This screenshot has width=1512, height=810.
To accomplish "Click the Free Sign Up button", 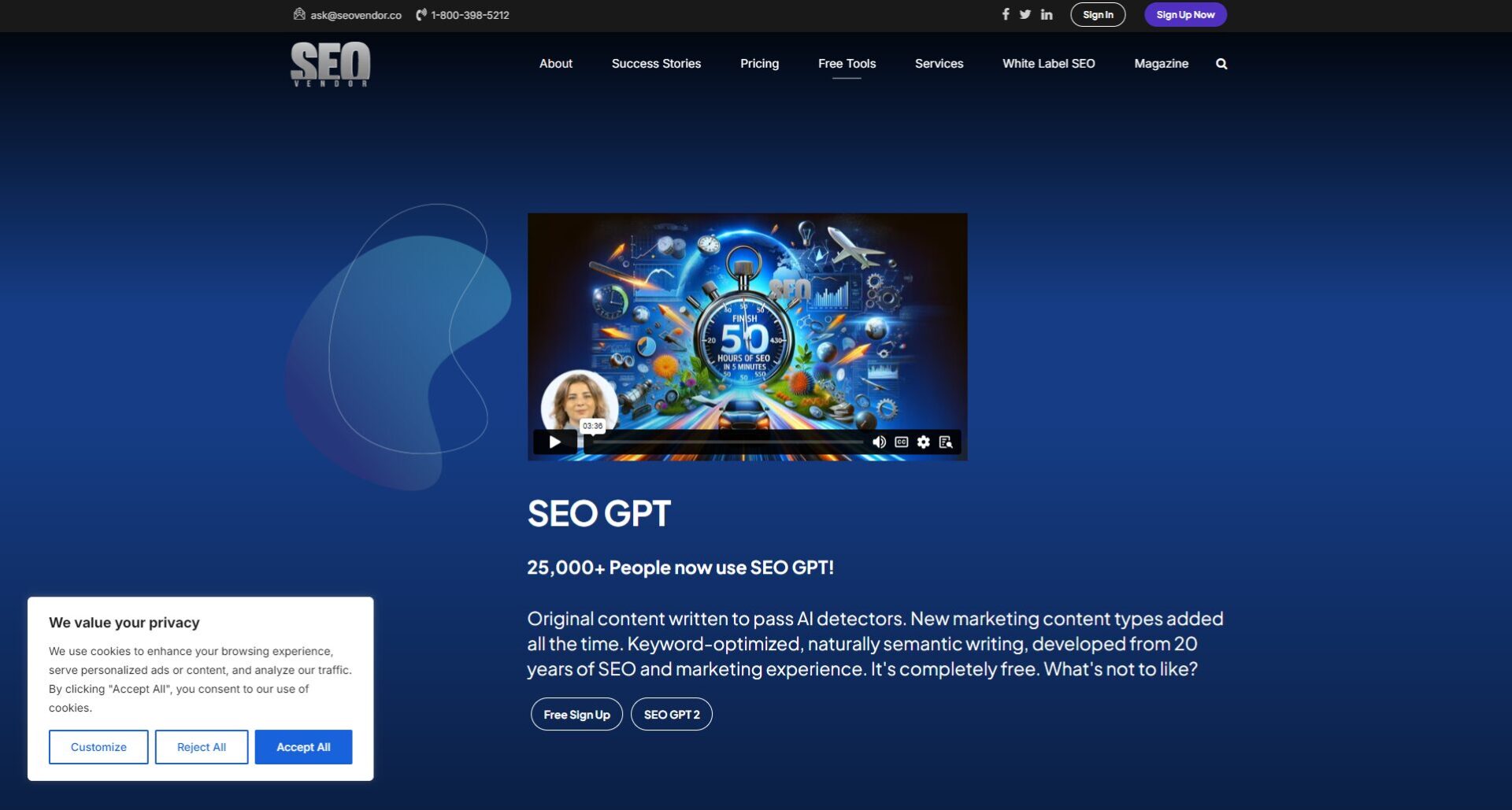I will click(576, 714).
